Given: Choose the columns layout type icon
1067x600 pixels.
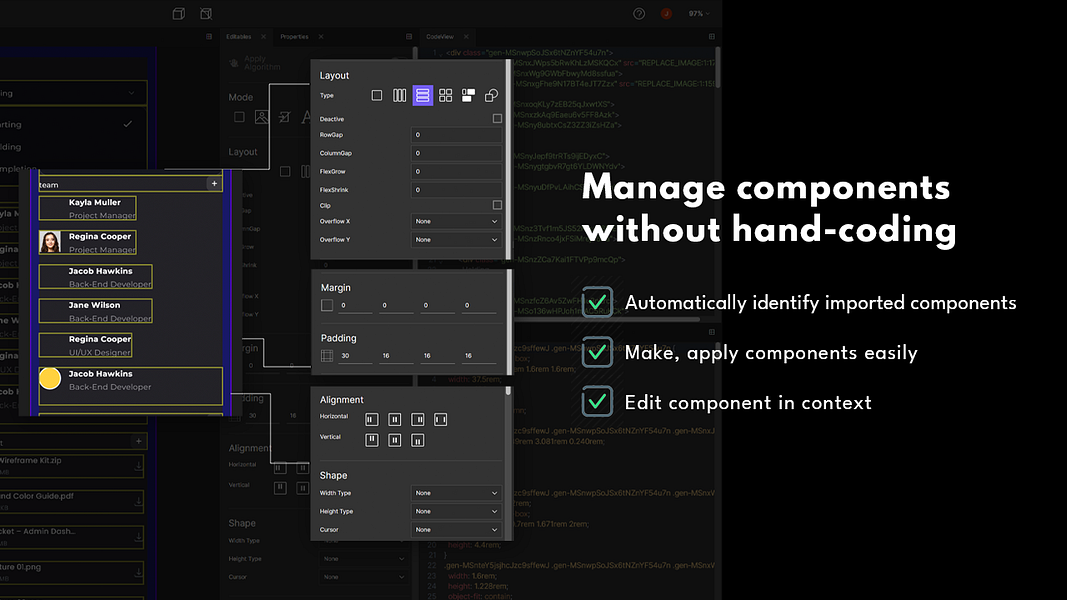Looking at the screenshot, I should tap(399, 95).
